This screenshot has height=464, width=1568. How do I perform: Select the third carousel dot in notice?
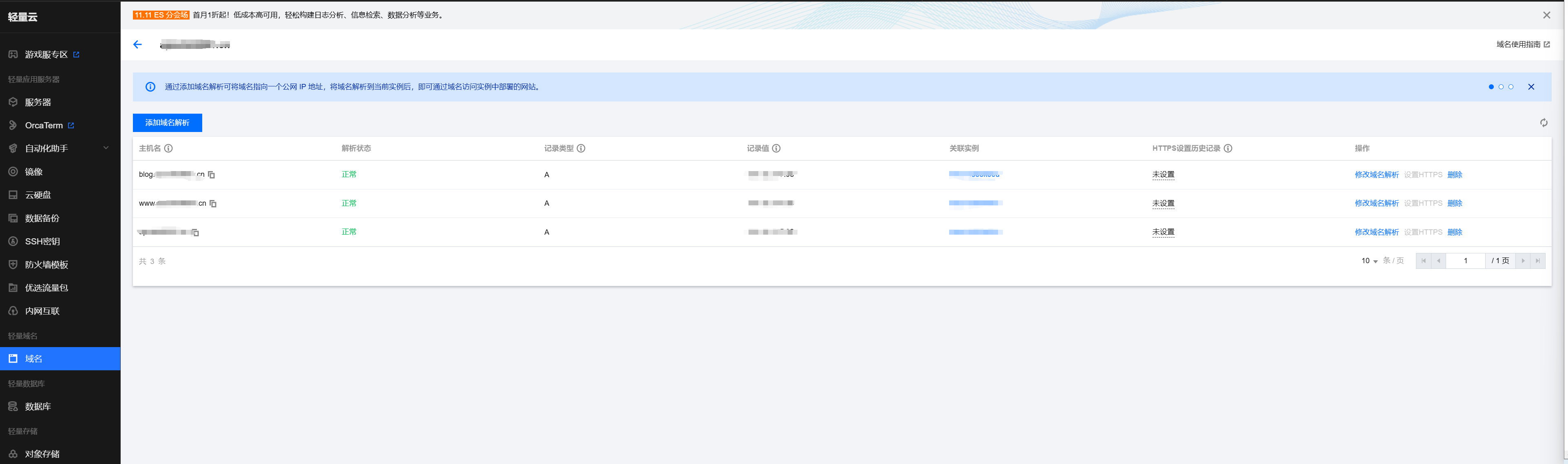point(1511,87)
